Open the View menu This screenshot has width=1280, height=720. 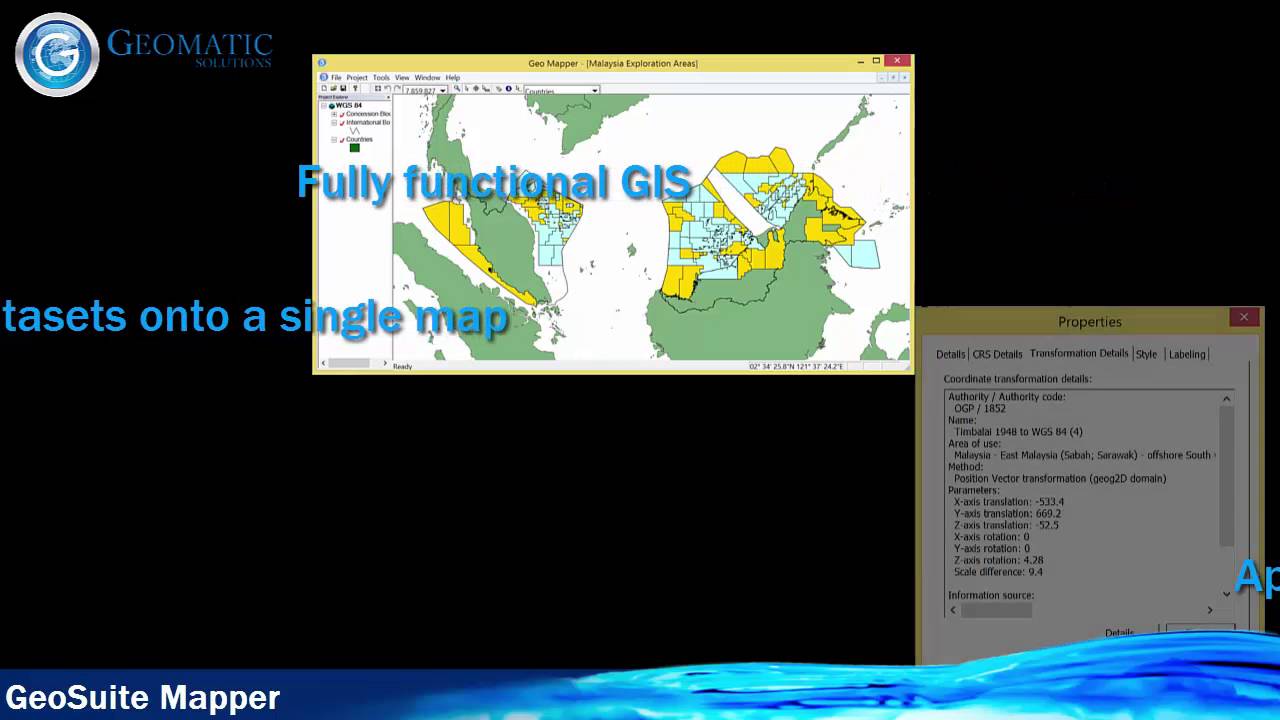(402, 77)
